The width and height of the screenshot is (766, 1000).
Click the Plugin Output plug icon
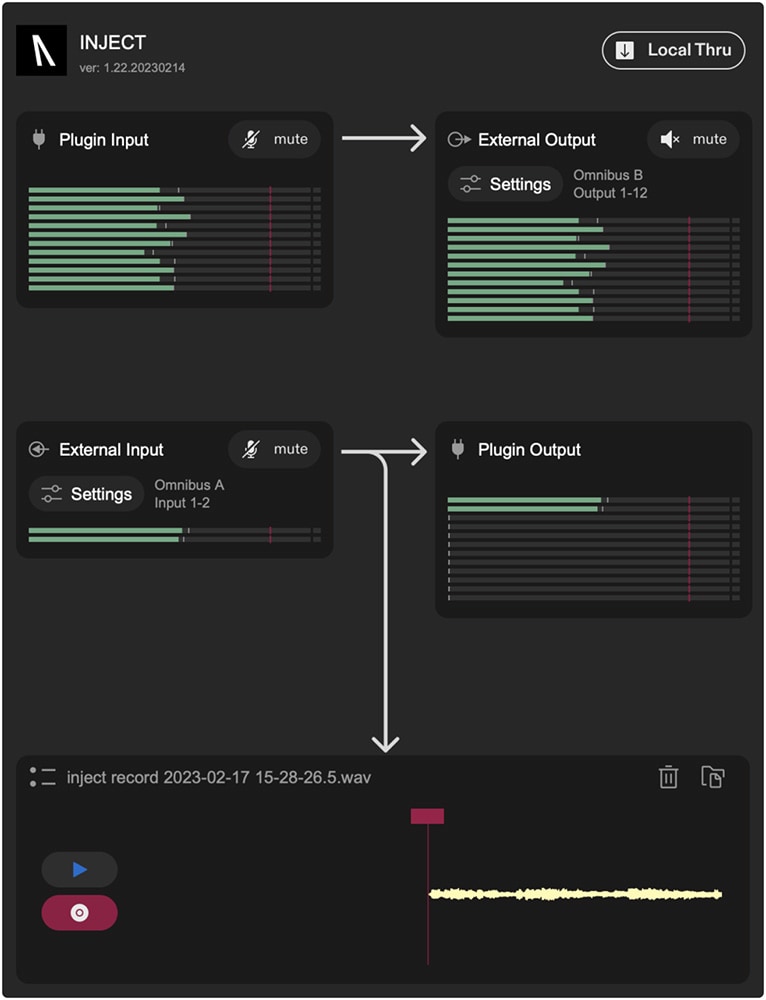(458, 450)
